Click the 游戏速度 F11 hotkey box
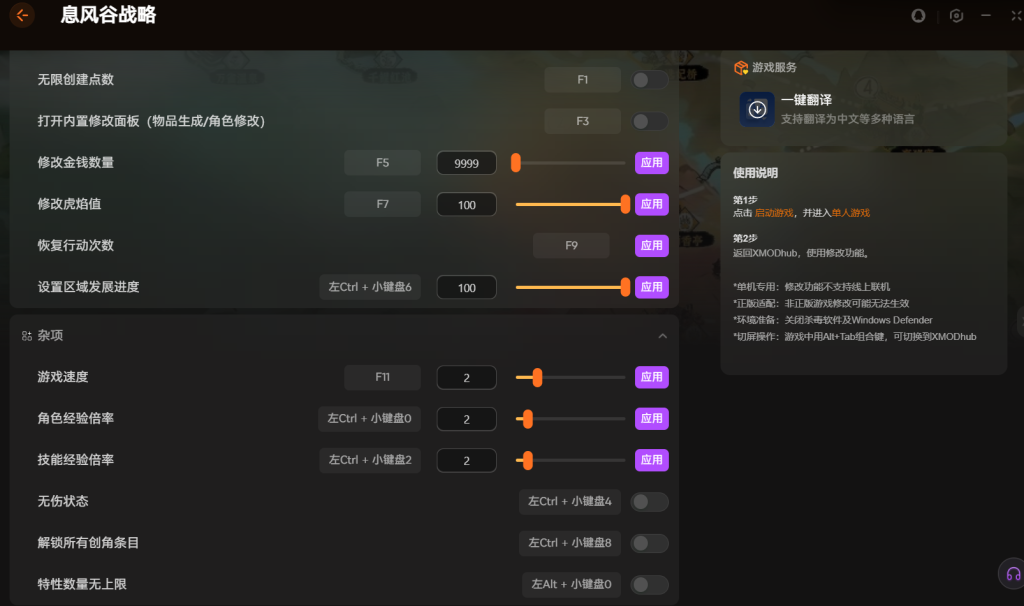The height and width of the screenshot is (606, 1024). [x=382, y=377]
